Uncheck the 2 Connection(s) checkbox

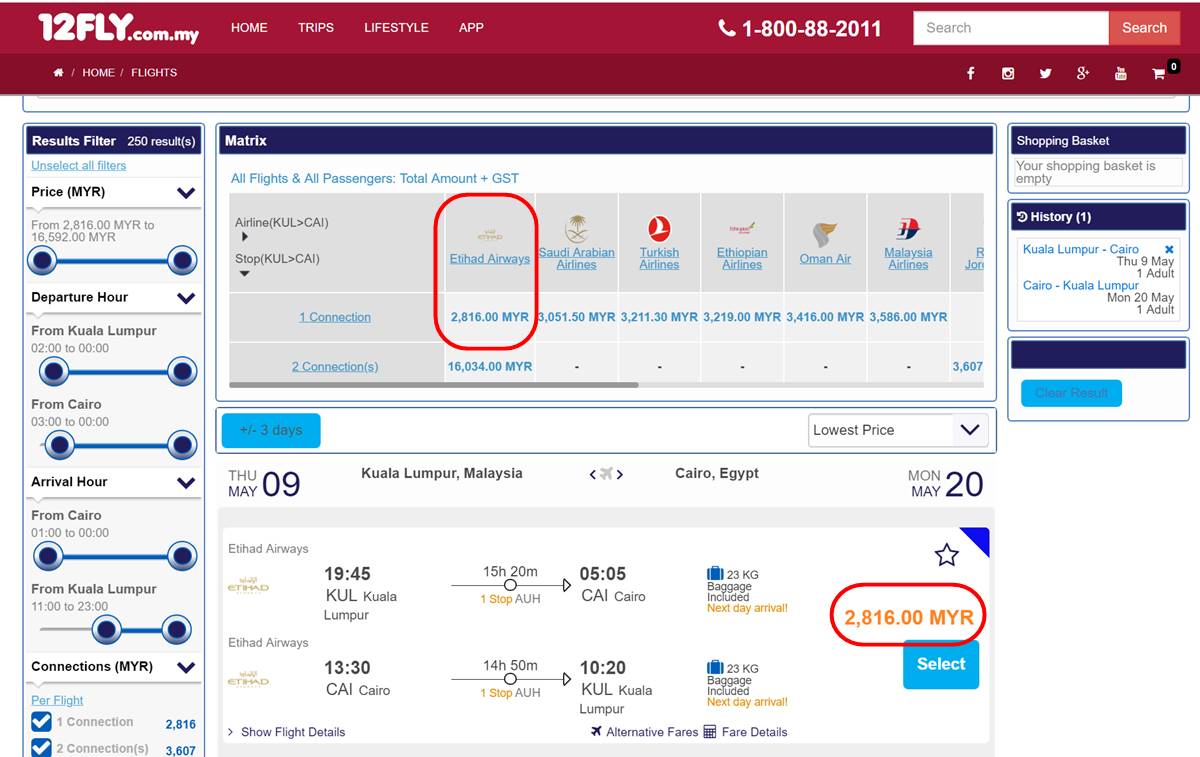(x=41, y=748)
